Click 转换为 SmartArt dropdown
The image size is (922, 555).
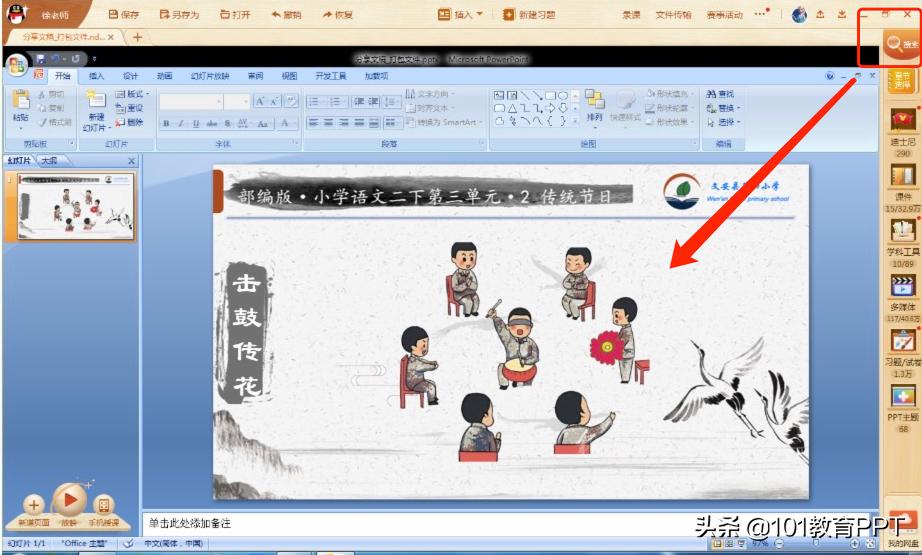[445, 122]
